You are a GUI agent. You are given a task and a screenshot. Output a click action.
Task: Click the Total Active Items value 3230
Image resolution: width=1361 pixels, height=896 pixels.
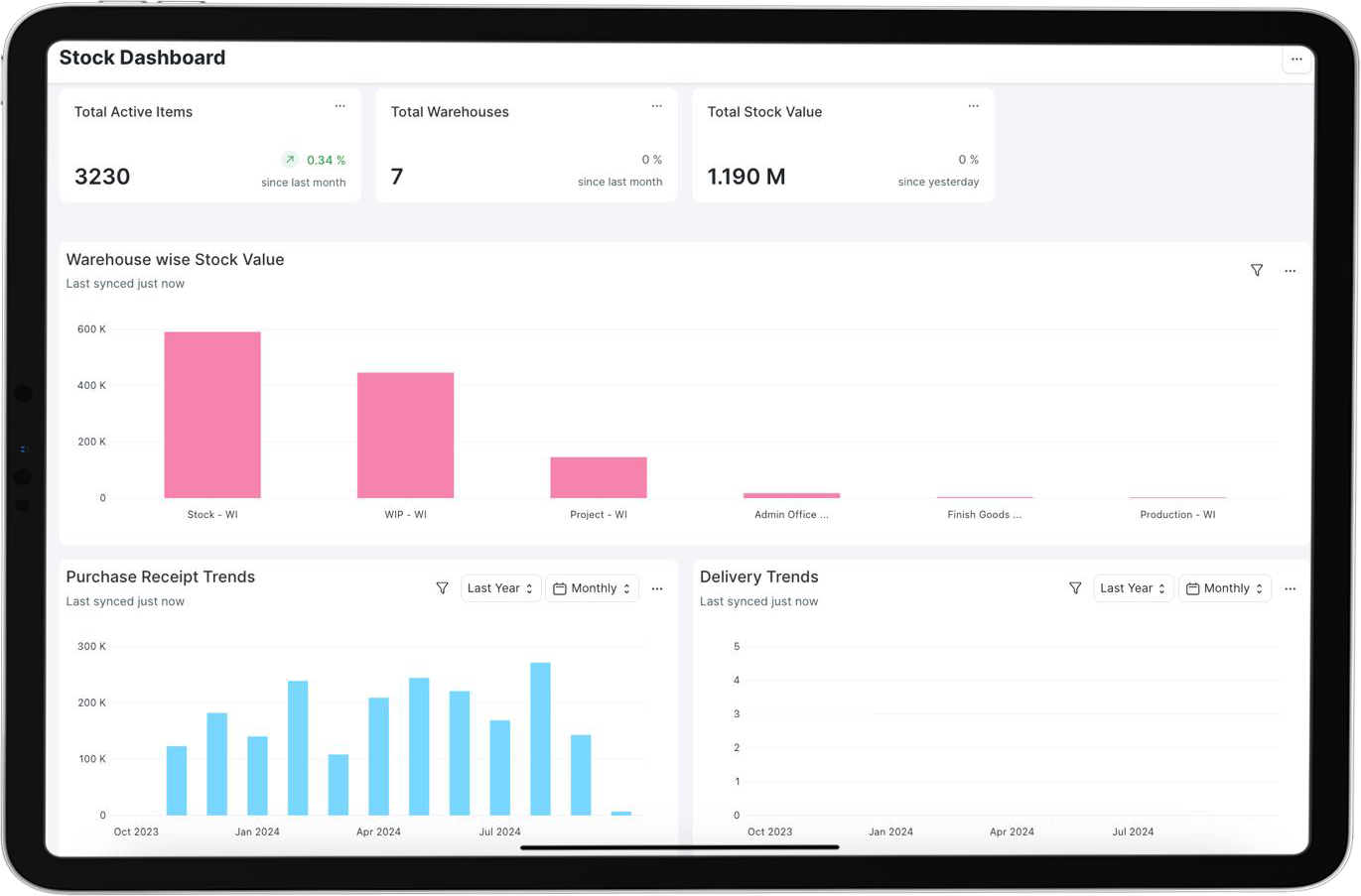click(102, 177)
